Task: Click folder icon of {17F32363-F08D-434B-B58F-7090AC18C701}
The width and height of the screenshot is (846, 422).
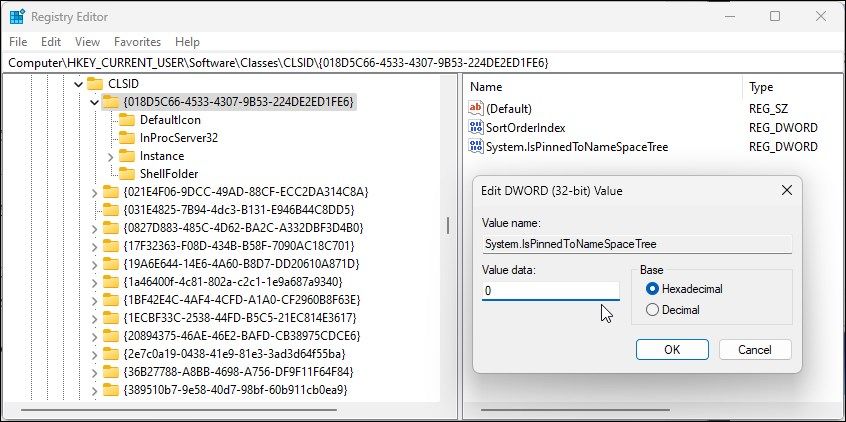Action: (111, 246)
